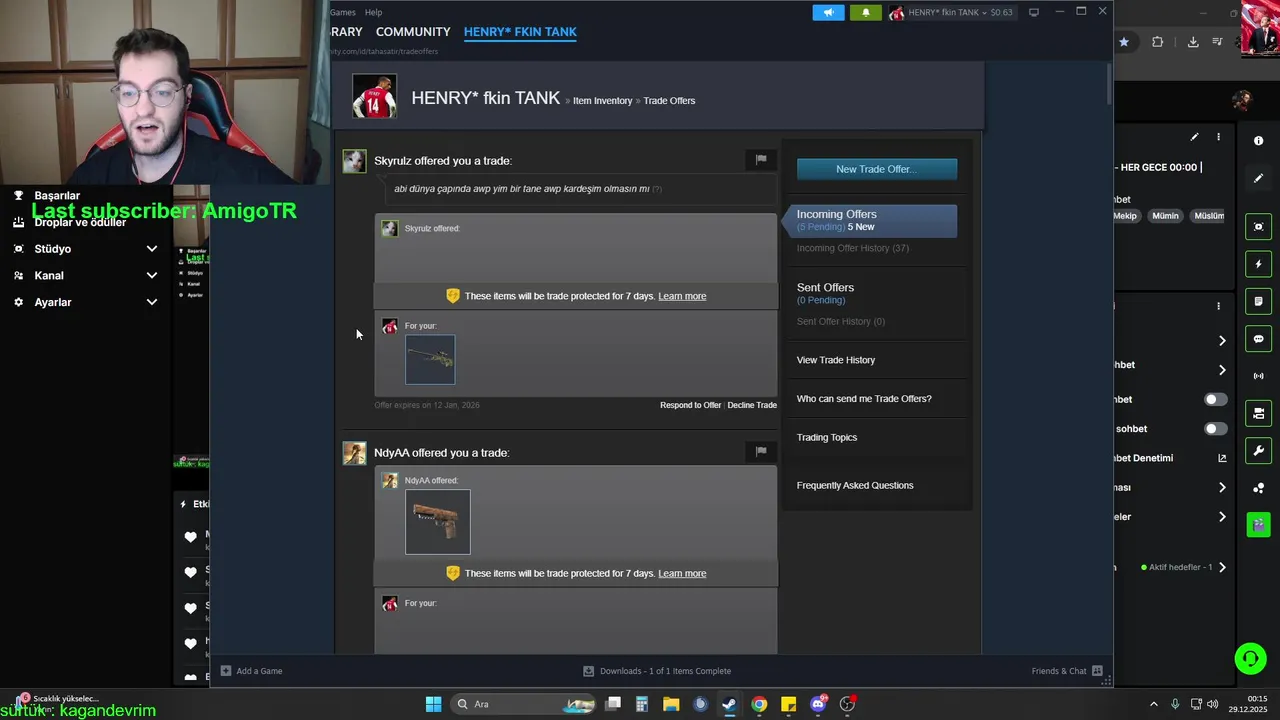The height and width of the screenshot is (720, 1280).
Task: Click pencil edit icon in stream manager sidebar
Action: tap(1258, 178)
